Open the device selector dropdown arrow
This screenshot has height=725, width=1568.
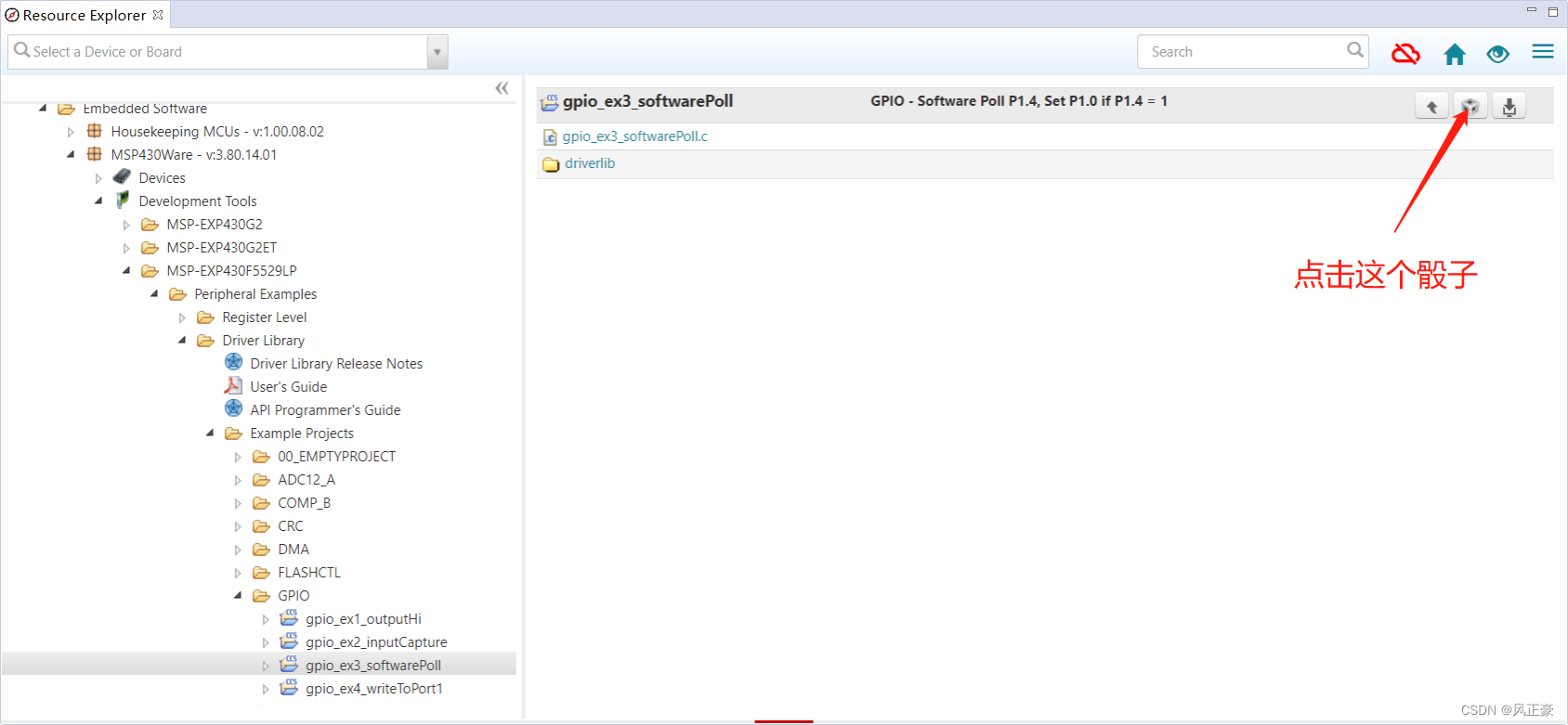(x=438, y=52)
